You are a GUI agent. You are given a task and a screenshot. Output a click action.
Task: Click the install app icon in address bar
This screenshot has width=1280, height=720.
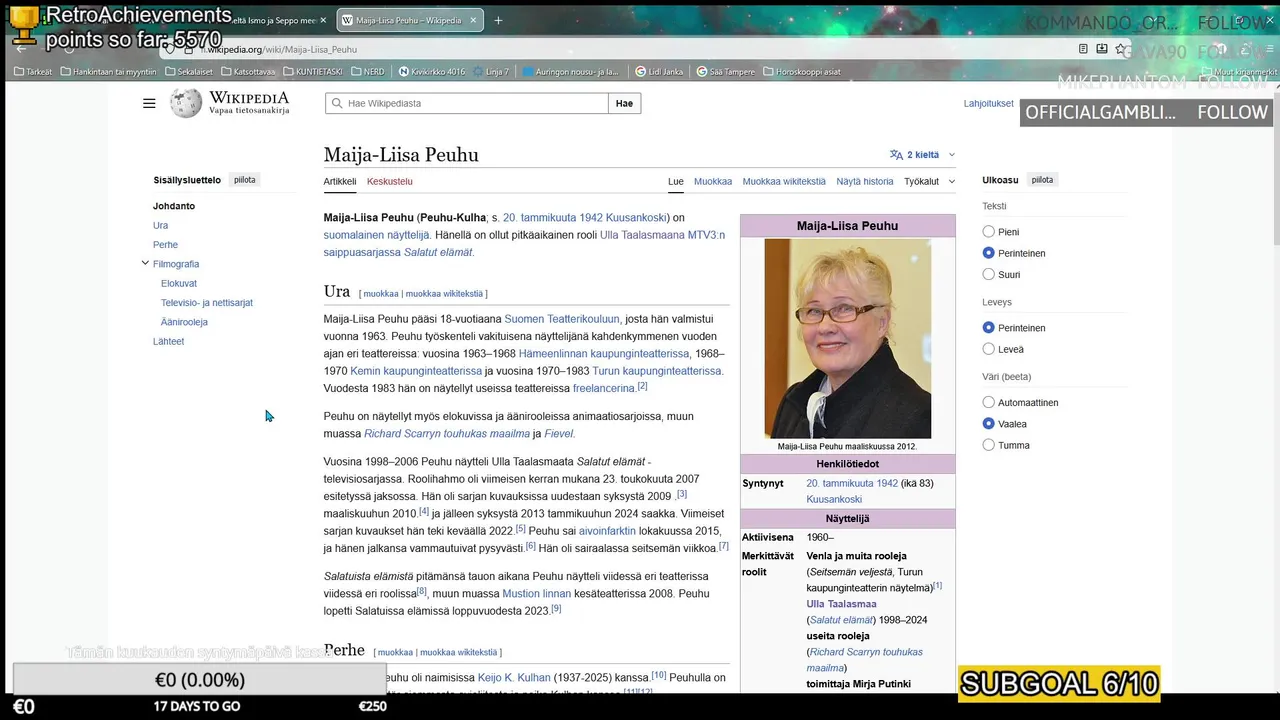[1102, 48]
